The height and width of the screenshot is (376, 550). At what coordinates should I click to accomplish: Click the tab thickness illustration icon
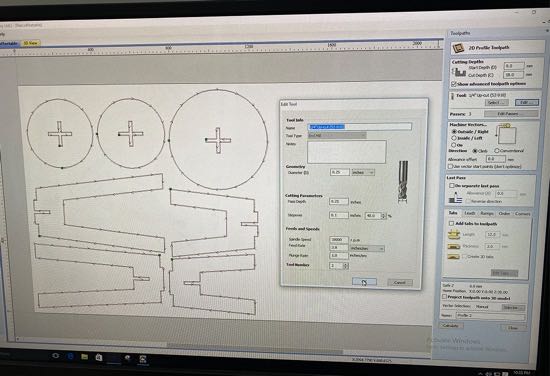(454, 246)
